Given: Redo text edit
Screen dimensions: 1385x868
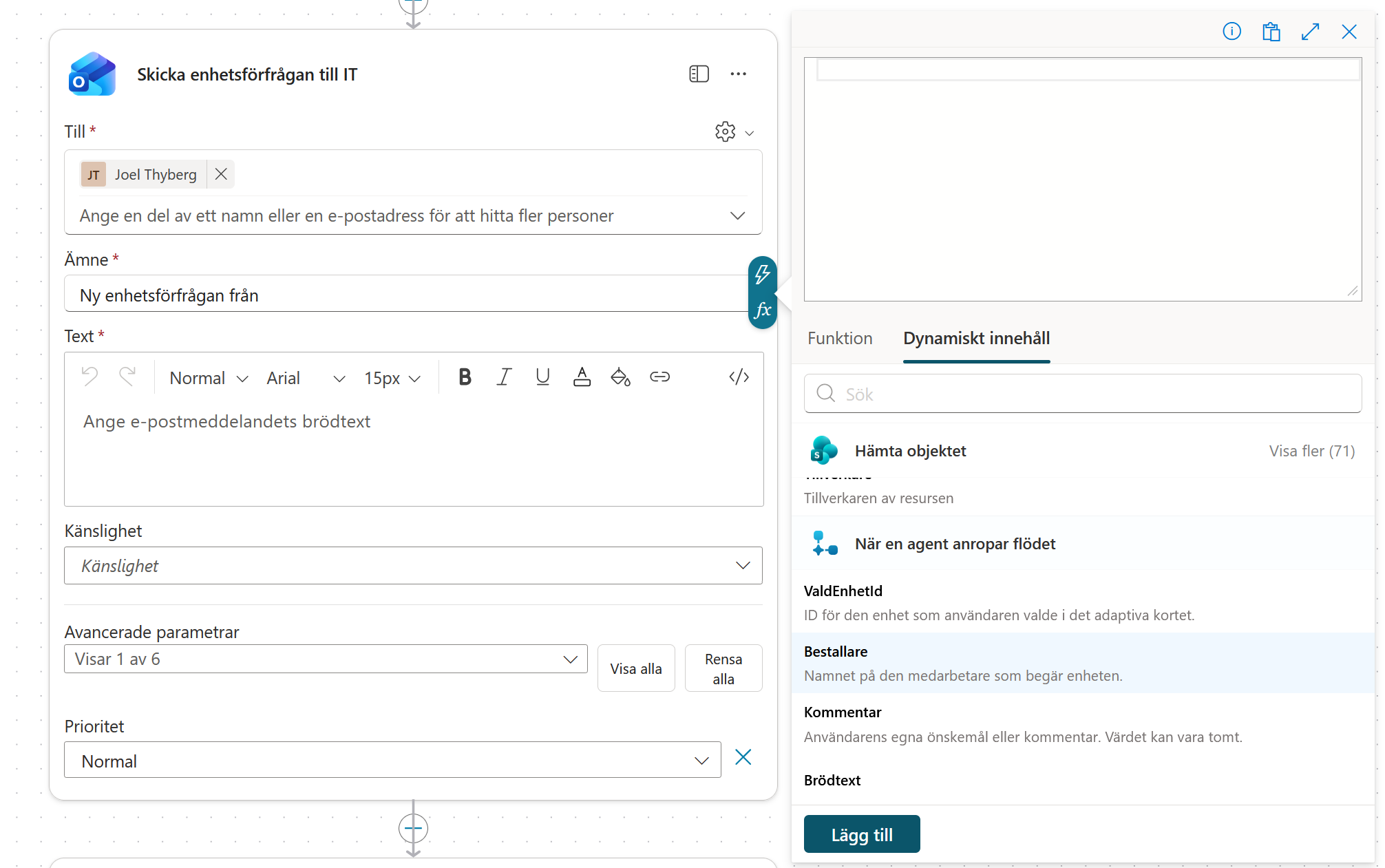Looking at the screenshot, I should click(x=127, y=377).
